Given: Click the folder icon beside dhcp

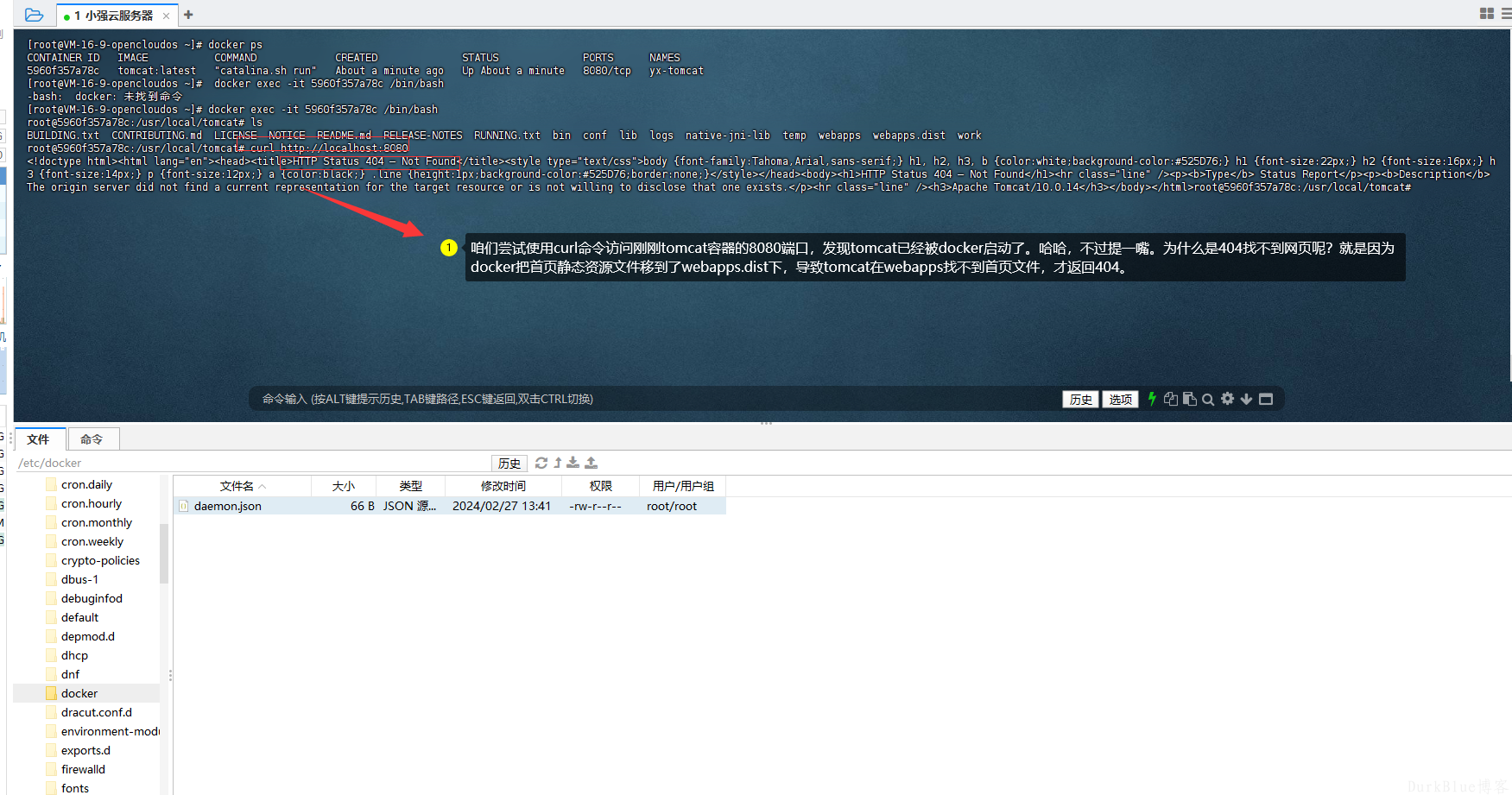Looking at the screenshot, I should click(x=51, y=655).
